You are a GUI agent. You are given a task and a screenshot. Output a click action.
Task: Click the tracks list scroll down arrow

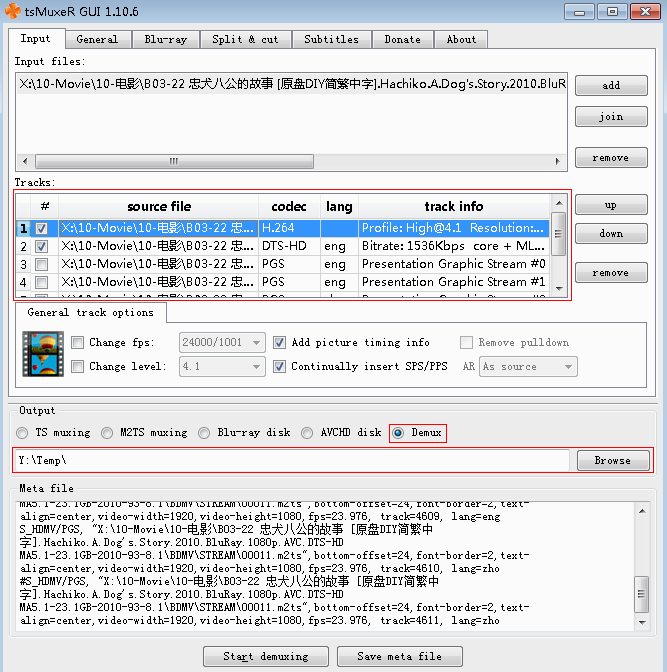pos(559,289)
